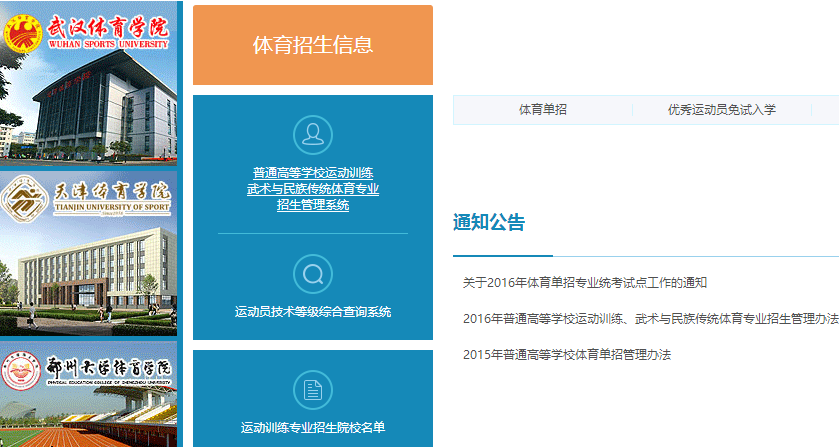Open notice 2016年普通高等学校运动训练 招生管理办法
This screenshot has width=839, height=447.
[x=651, y=319]
